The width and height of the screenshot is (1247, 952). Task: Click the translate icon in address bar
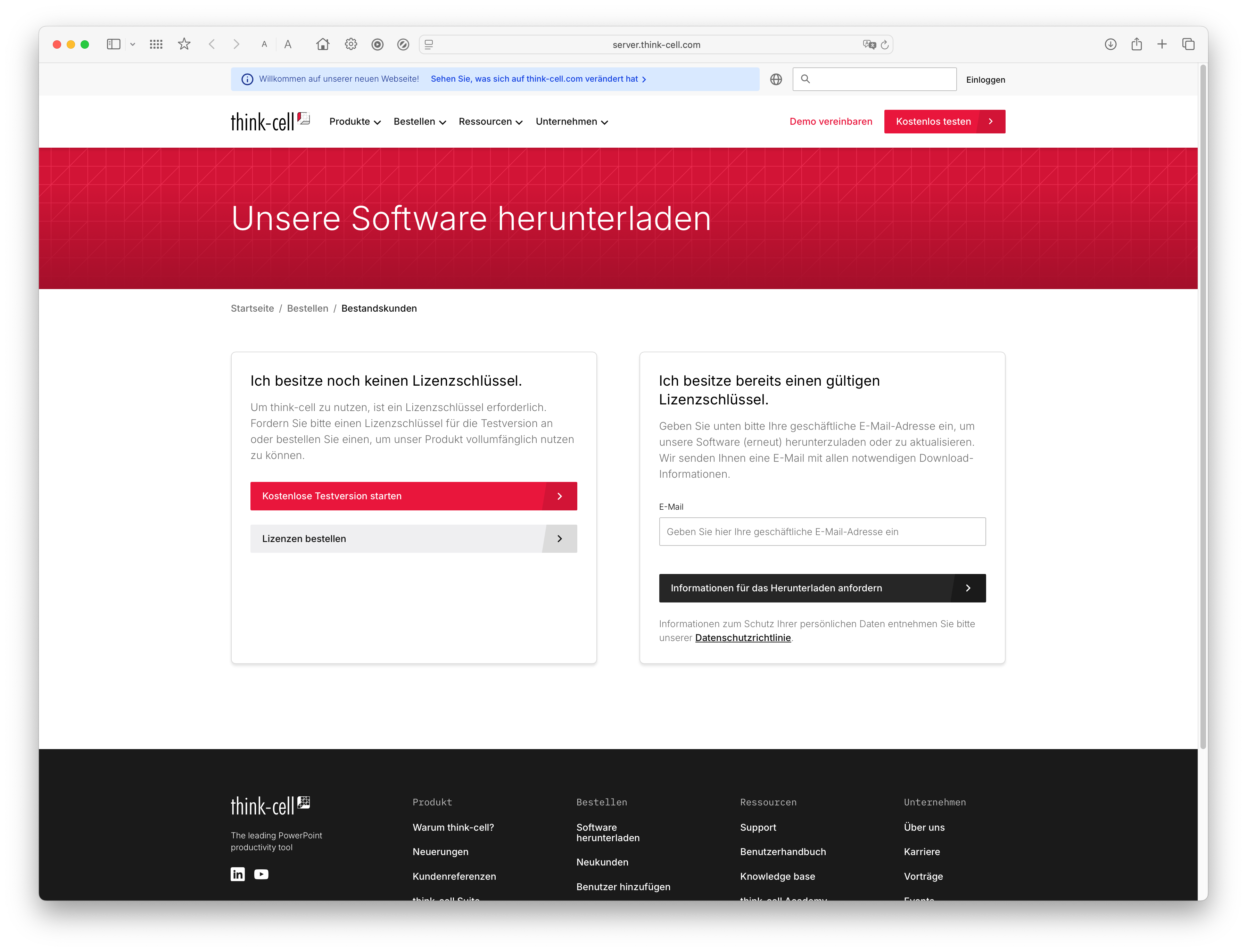(869, 44)
